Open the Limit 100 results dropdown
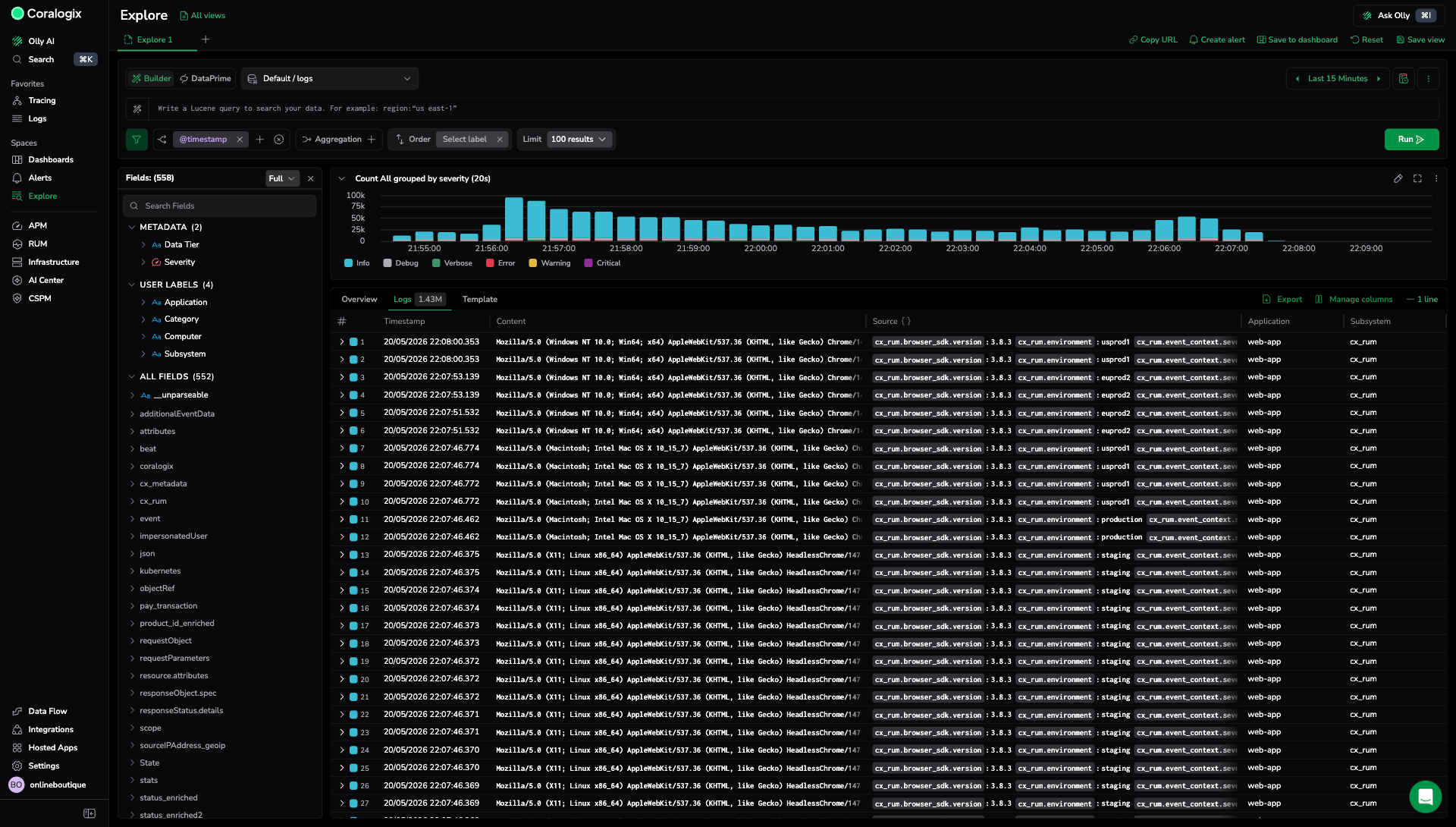Image resolution: width=1456 pixels, height=827 pixels. pyautogui.click(x=579, y=139)
